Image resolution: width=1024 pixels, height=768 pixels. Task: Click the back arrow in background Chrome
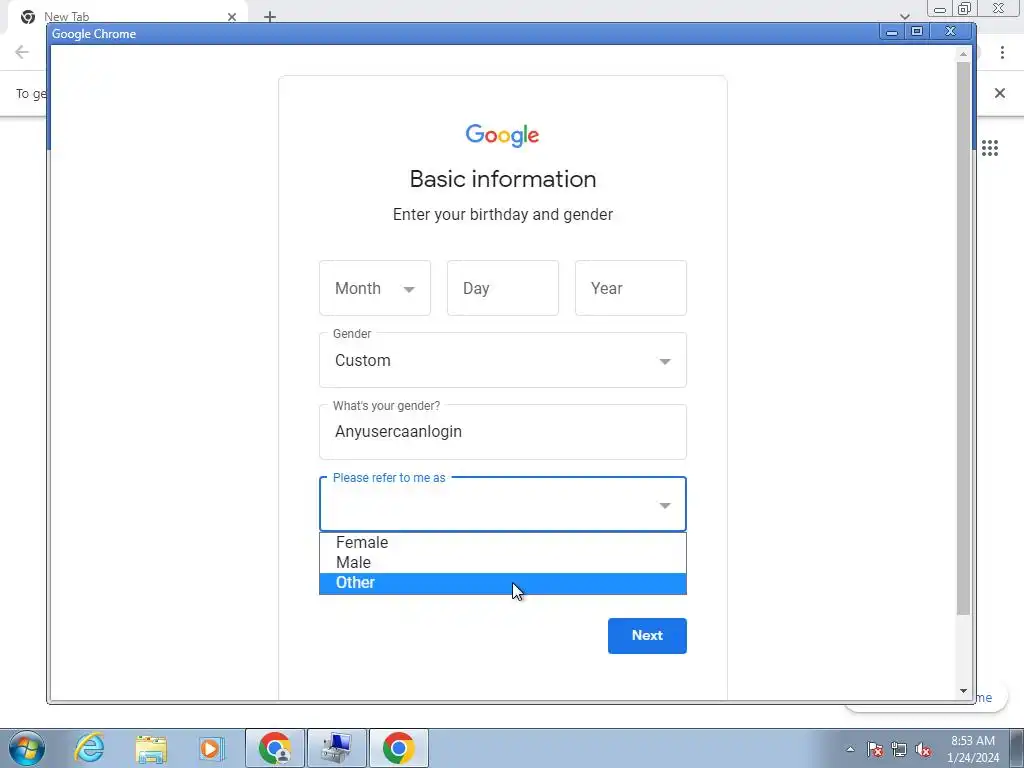[22, 52]
